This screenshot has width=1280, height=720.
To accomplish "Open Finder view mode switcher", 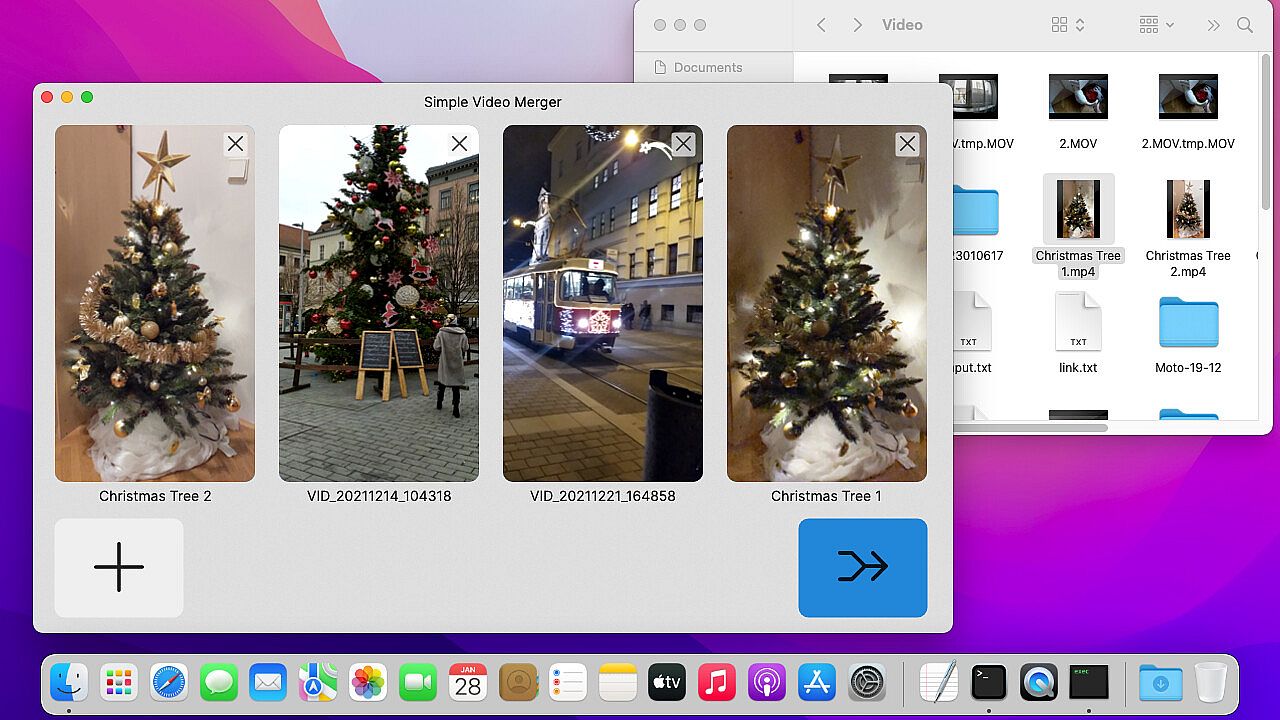I will point(1068,25).
